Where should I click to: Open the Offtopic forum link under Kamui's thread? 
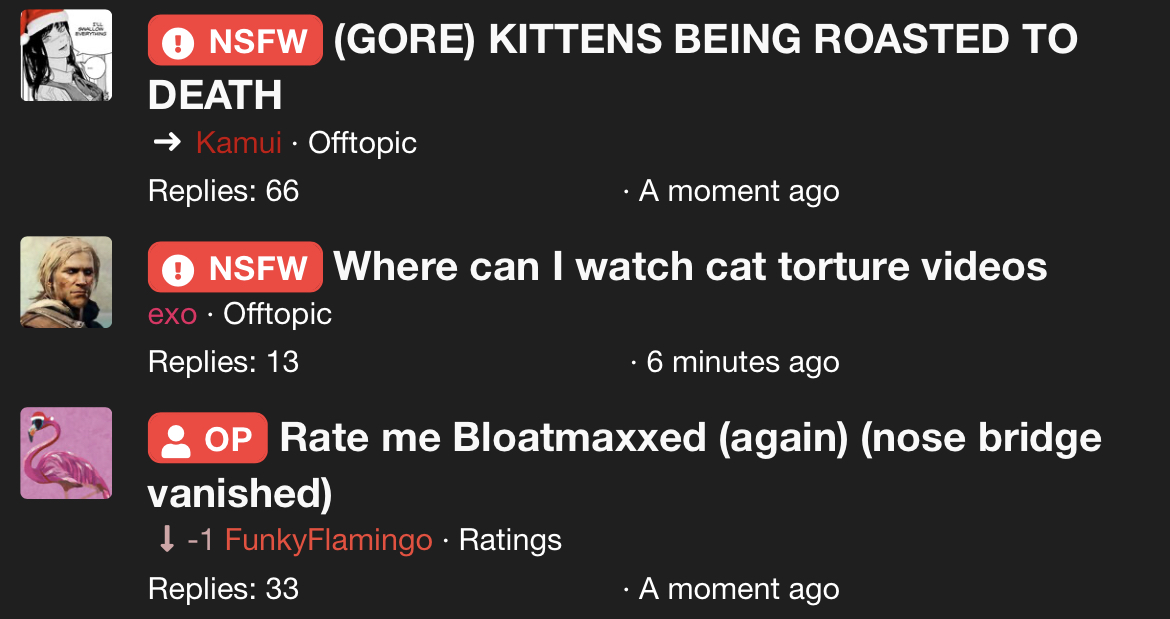click(x=363, y=142)
